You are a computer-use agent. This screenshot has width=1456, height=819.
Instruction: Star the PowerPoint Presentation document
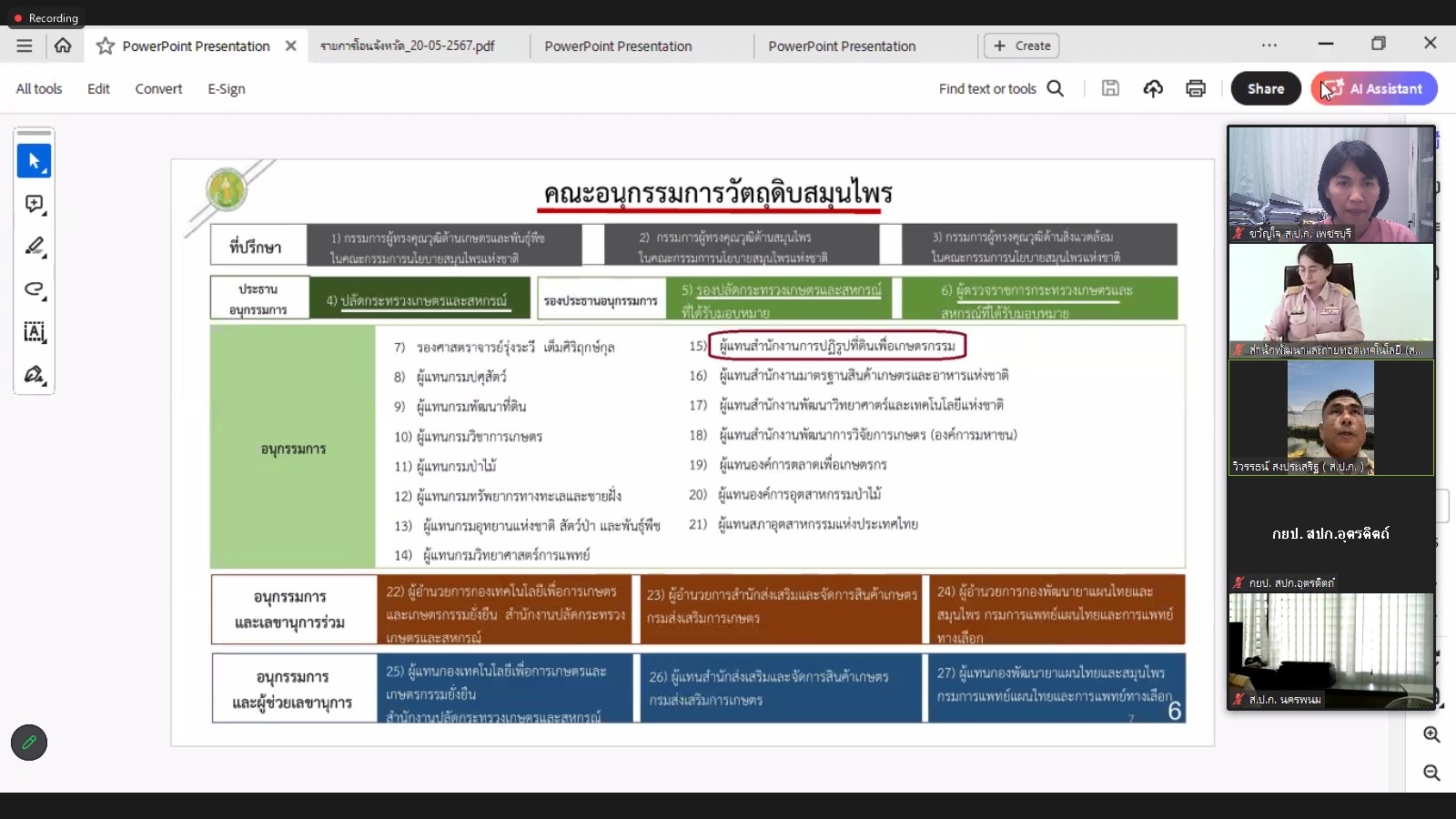tap(106, 45)
